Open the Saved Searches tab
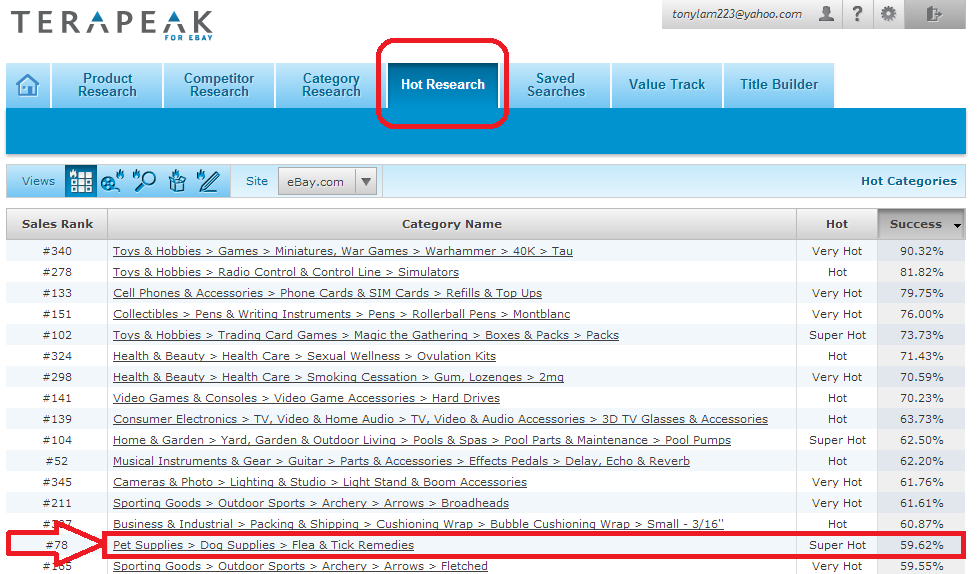Image resolution: width=978 pixels, height=574 pixels. pyautogui.click(x=556, y=85)
